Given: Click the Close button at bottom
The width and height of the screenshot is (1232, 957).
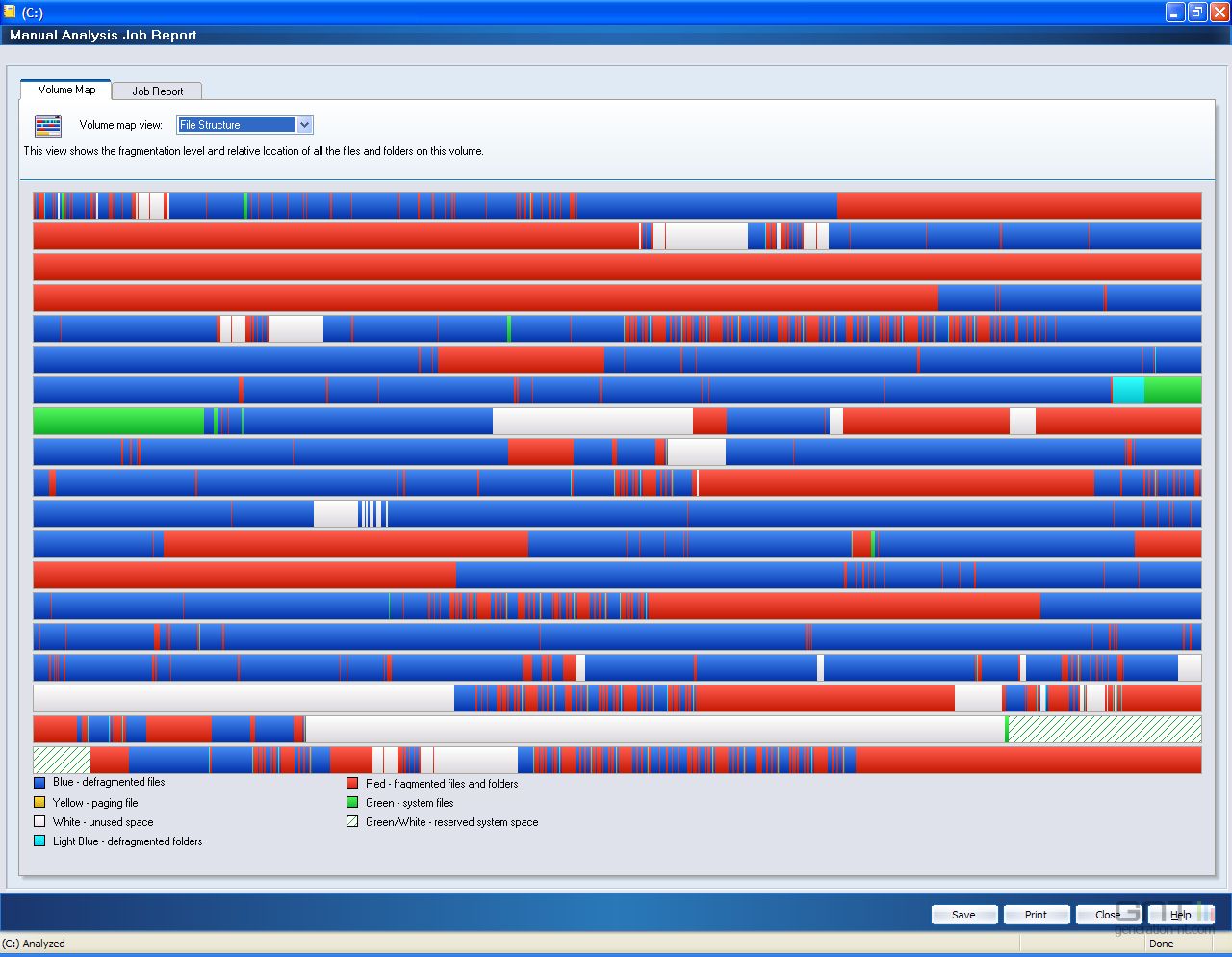Looking at the screenshot, I should (x=1108, y=915).
